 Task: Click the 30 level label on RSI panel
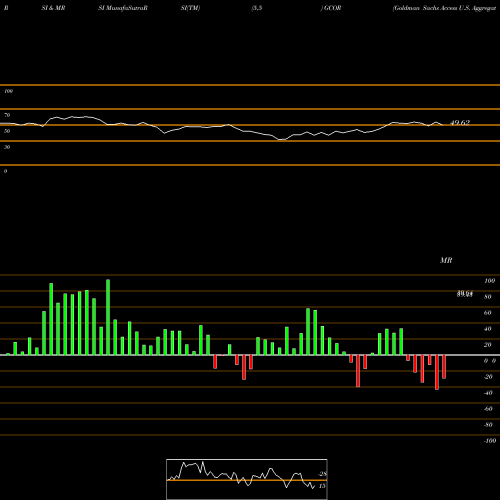(7, 147)
